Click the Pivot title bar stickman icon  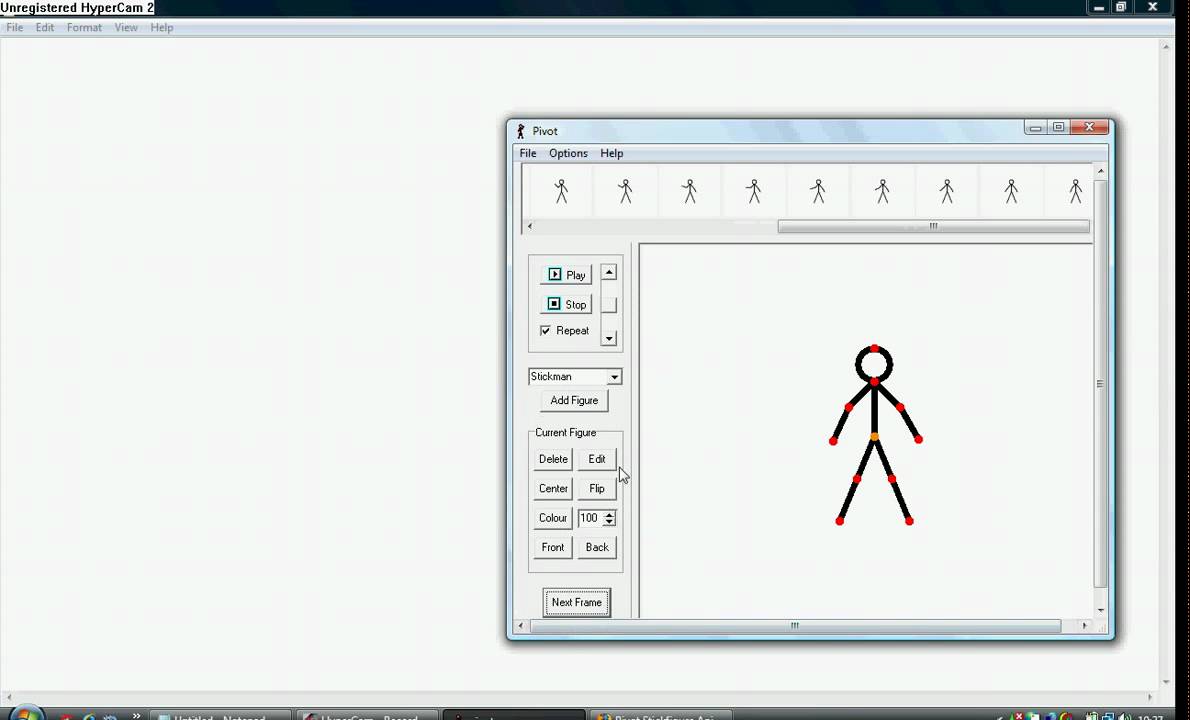click(520, 130)
